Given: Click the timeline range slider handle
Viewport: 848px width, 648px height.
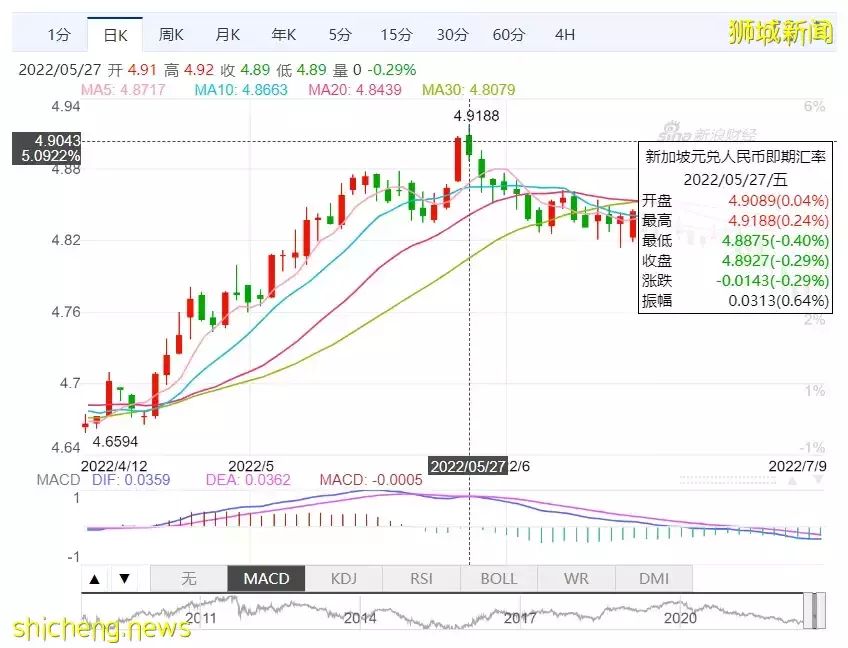Looking at the screenshot, I should (x=815, y=610).
